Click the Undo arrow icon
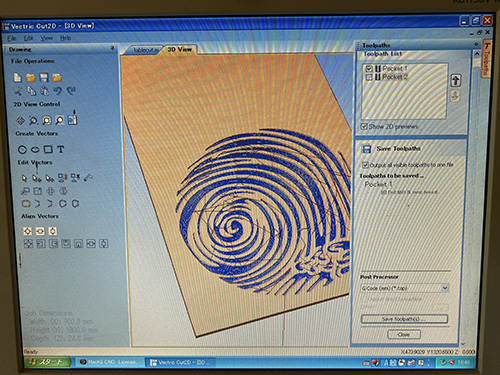This screenshot has height=375, width=500. pos(58,91)
